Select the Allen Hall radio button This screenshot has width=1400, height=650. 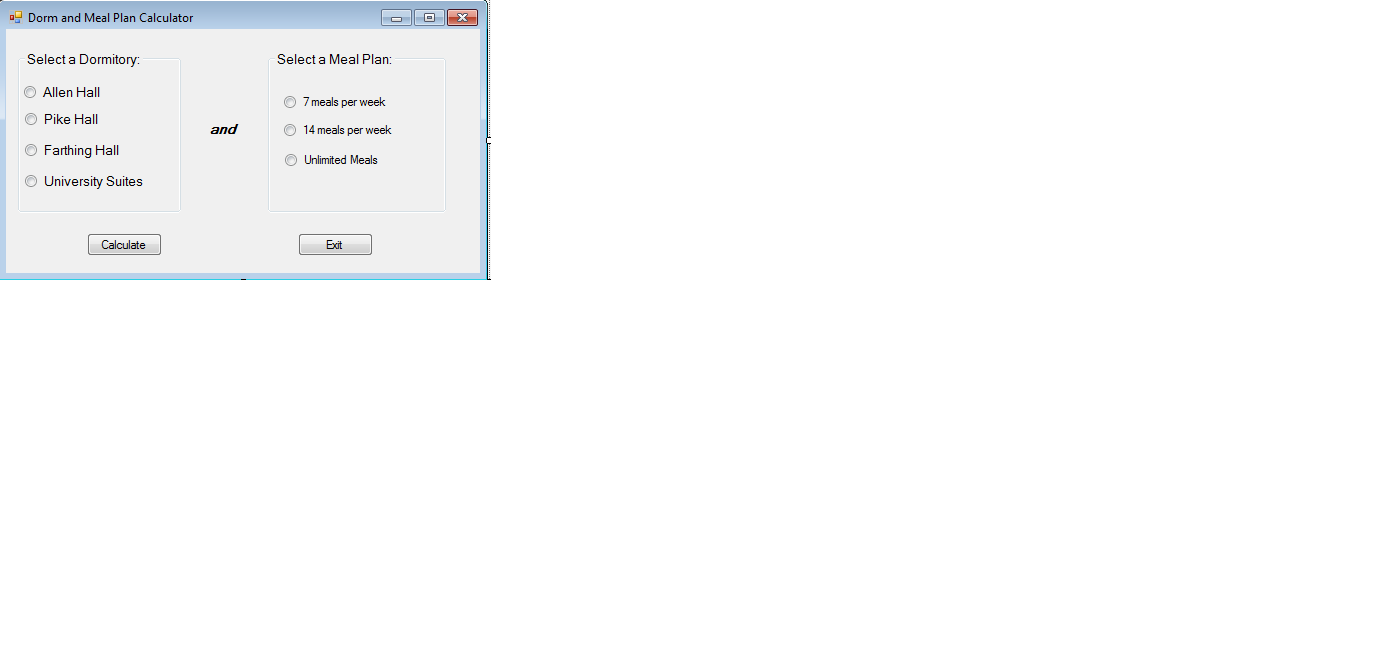point(31,92)
